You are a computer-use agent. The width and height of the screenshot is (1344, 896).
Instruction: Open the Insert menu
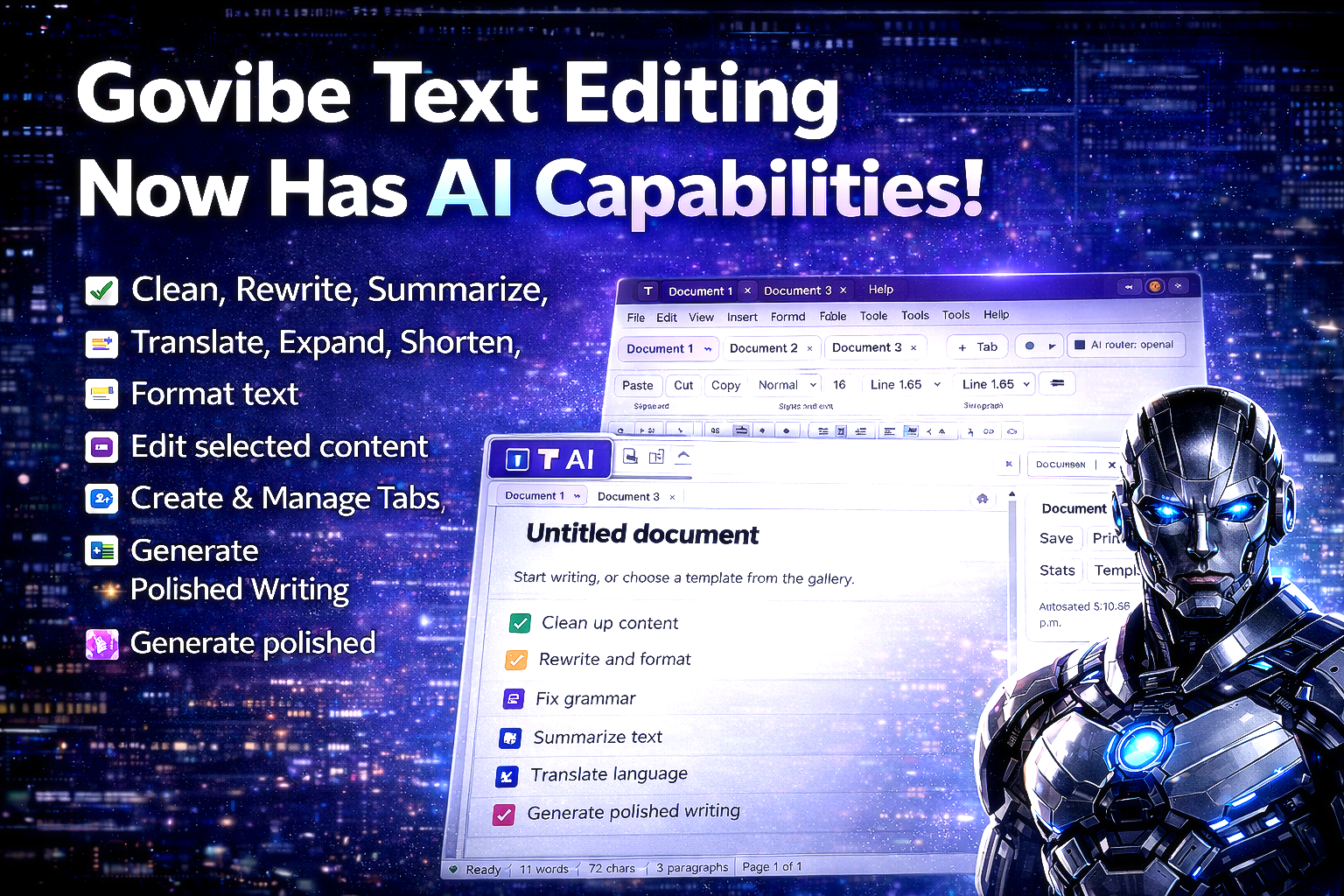tap(742, 317)
